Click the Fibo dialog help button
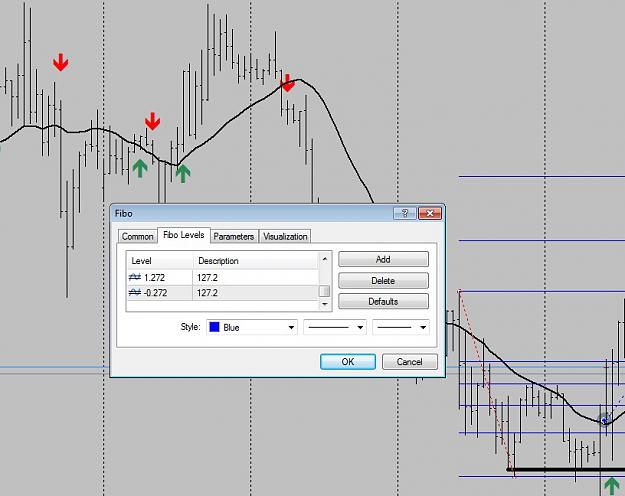Viewport: 625px width, 496px height. click(x=405, y=213)
